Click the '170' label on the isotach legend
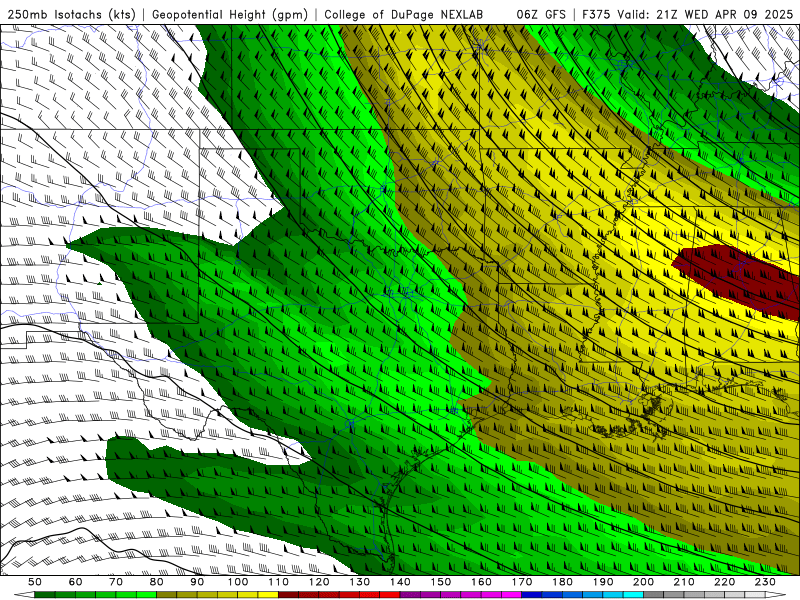The image size is (800, 600). click(522, 582)
